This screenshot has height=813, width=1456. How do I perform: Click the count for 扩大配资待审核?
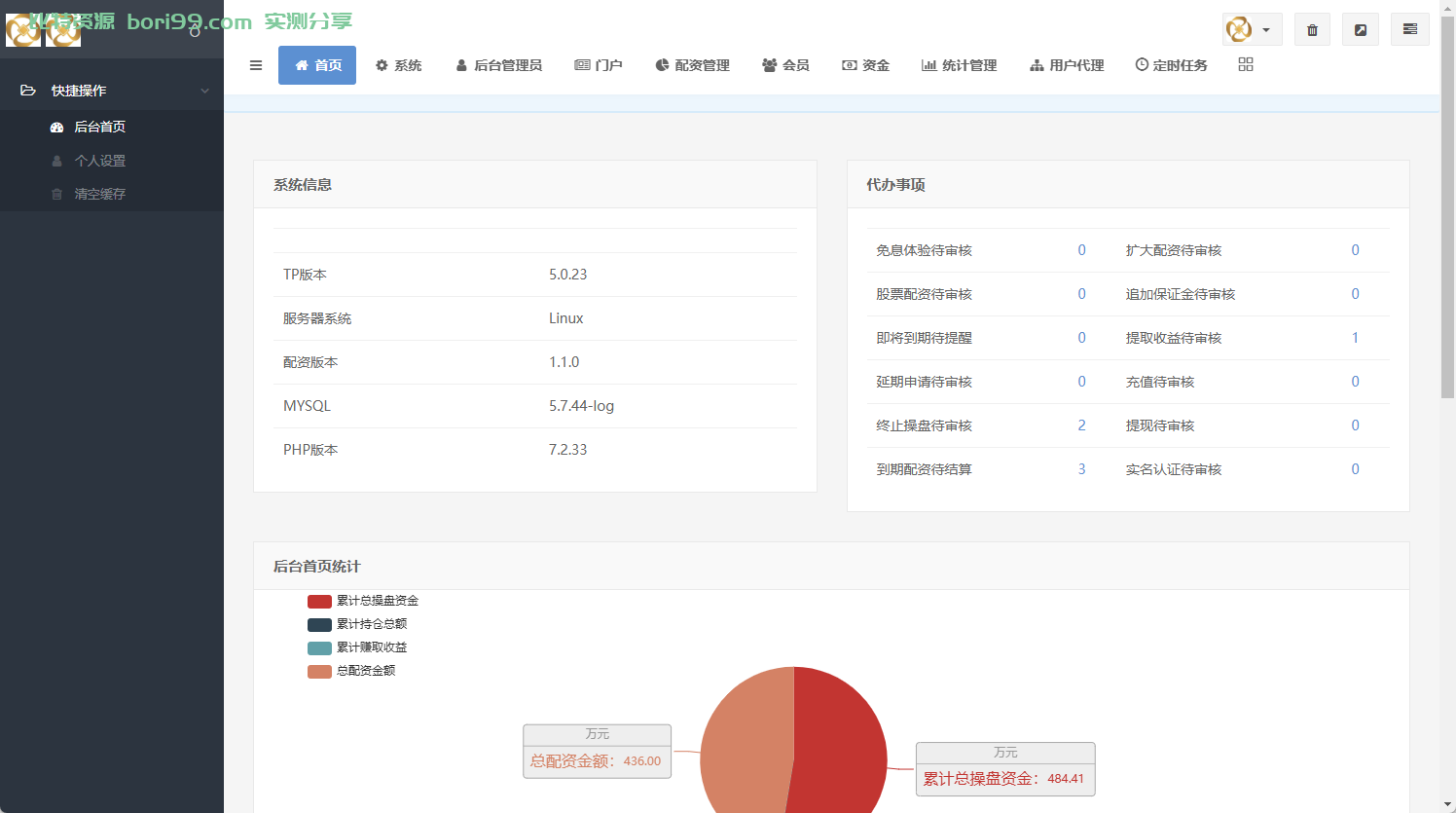(1355, 250)
